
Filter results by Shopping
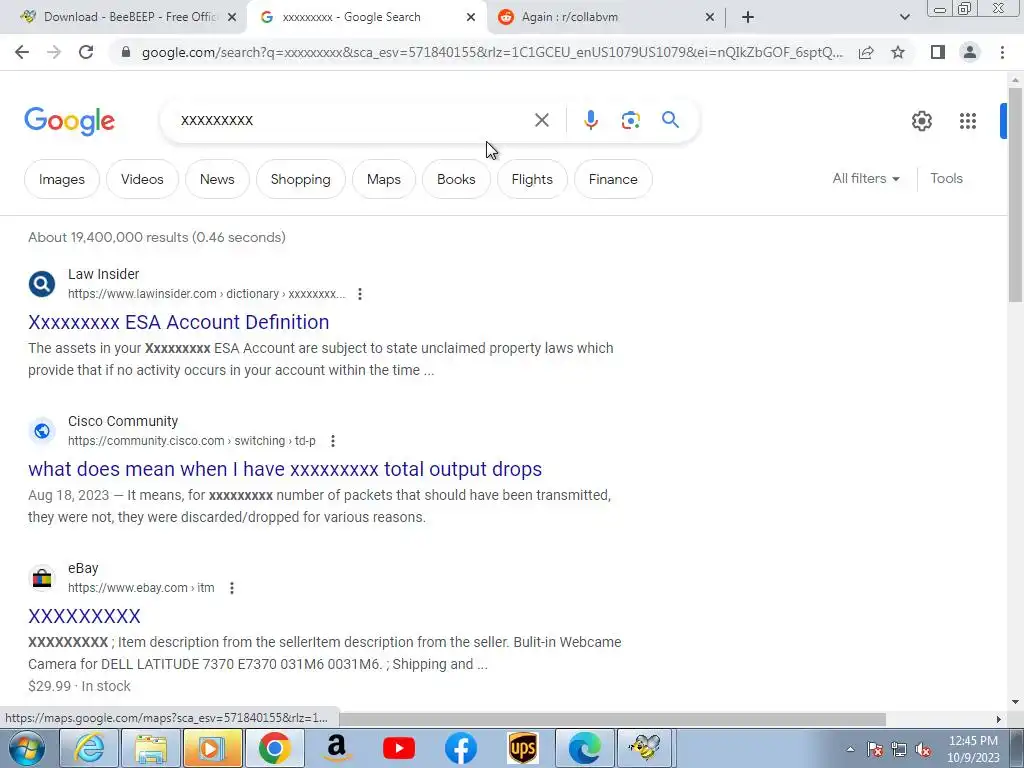coord(300,179)
